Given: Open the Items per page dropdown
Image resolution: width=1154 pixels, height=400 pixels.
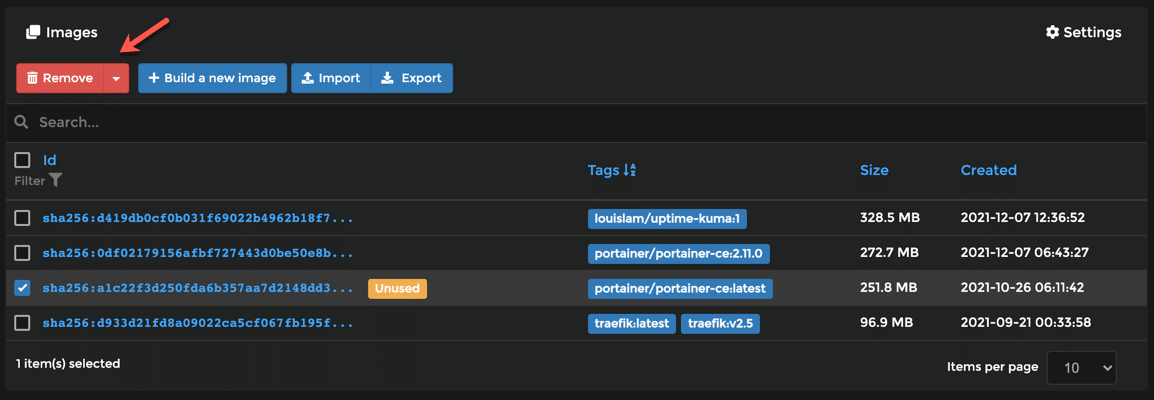Looking at the screenshot, I should coord(1081,368).
